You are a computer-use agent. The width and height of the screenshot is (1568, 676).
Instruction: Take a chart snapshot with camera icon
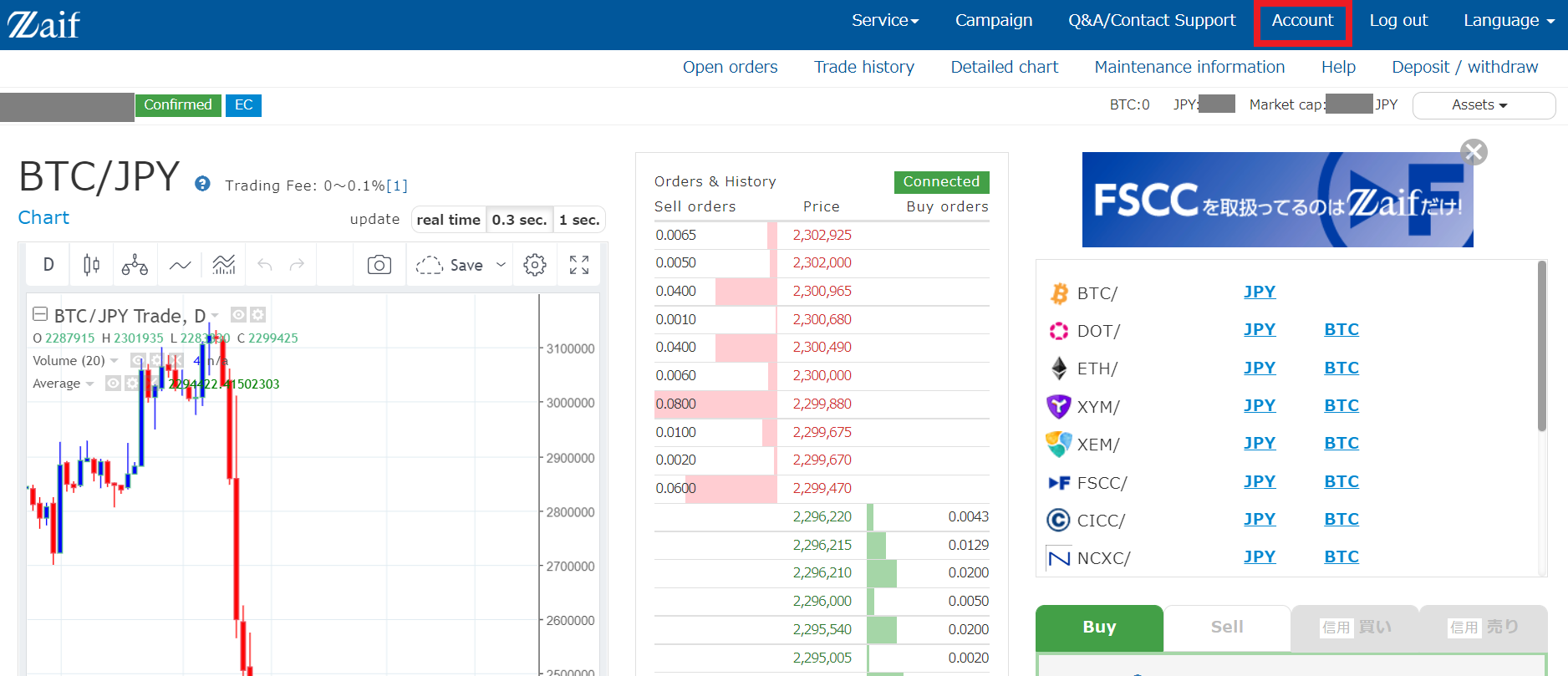pos(379,265)
